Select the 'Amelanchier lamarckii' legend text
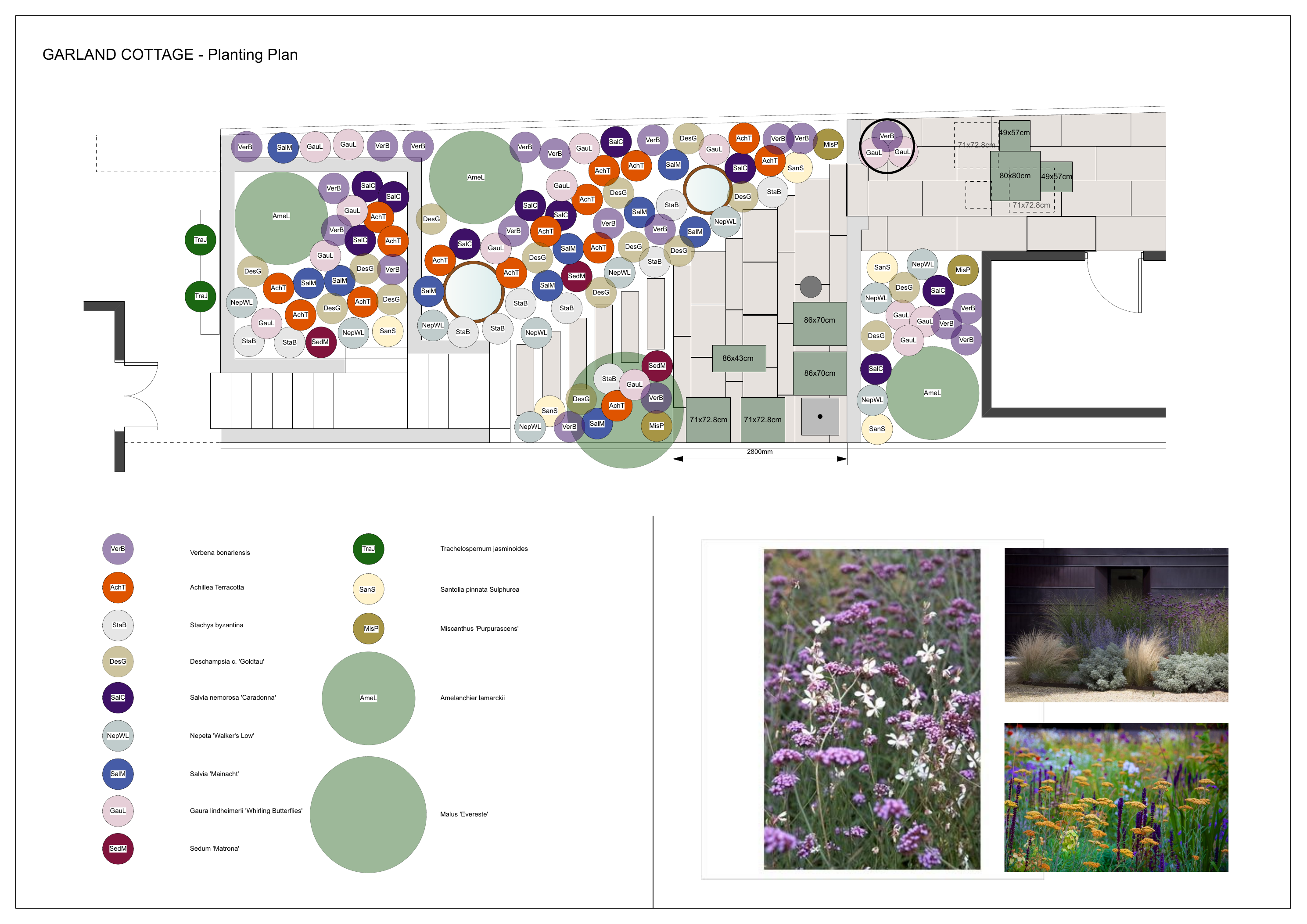The width and height of the screenshot is (1307, 924). [473, 697]
